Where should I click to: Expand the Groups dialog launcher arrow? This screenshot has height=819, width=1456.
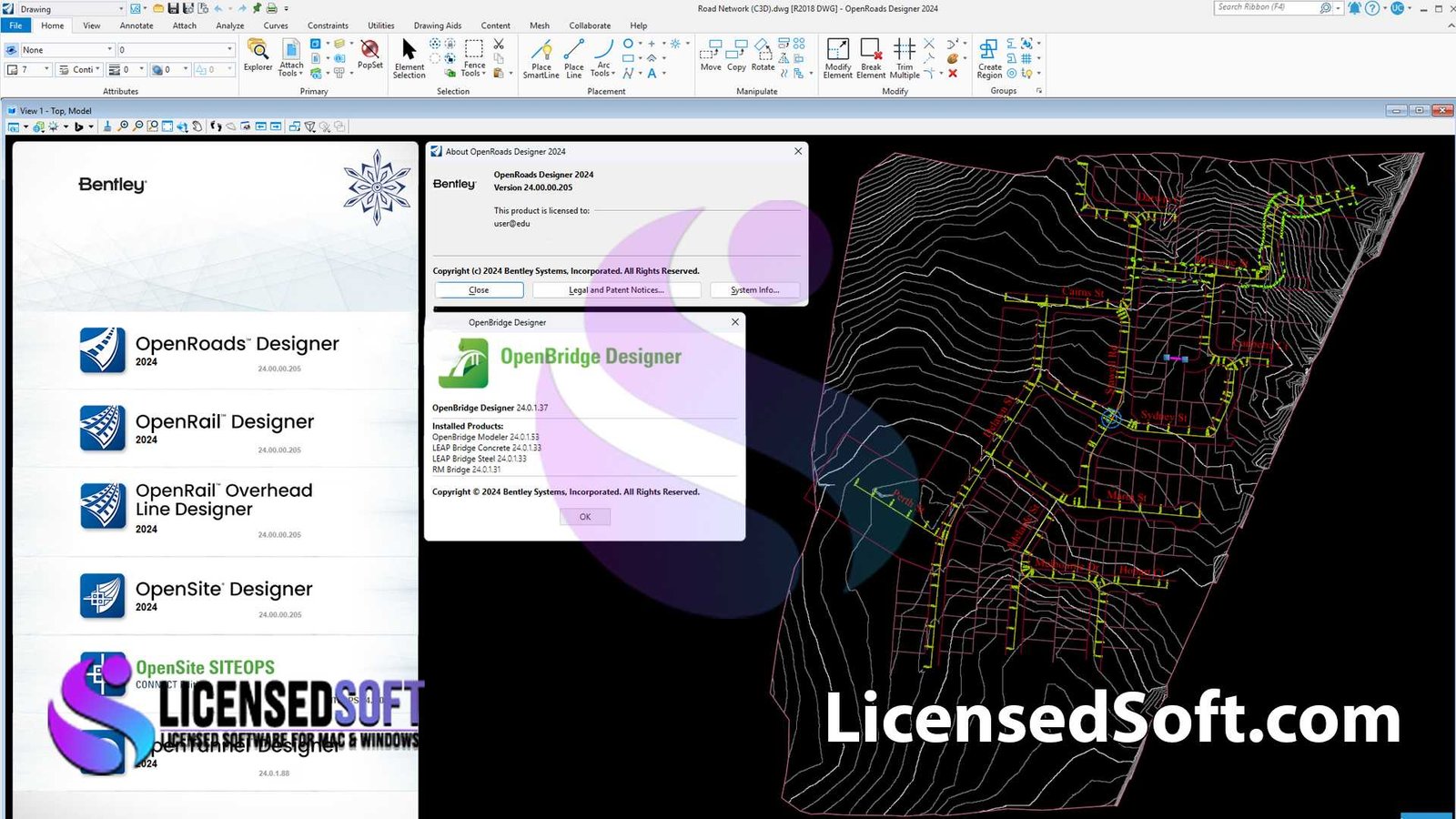coord(1039,91)
